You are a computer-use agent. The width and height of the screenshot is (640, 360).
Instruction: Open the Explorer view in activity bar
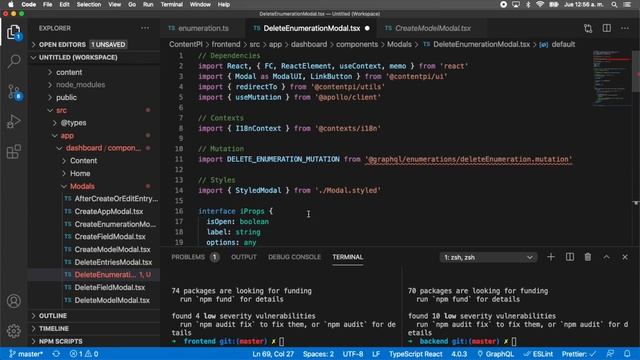tap(13, 32)
